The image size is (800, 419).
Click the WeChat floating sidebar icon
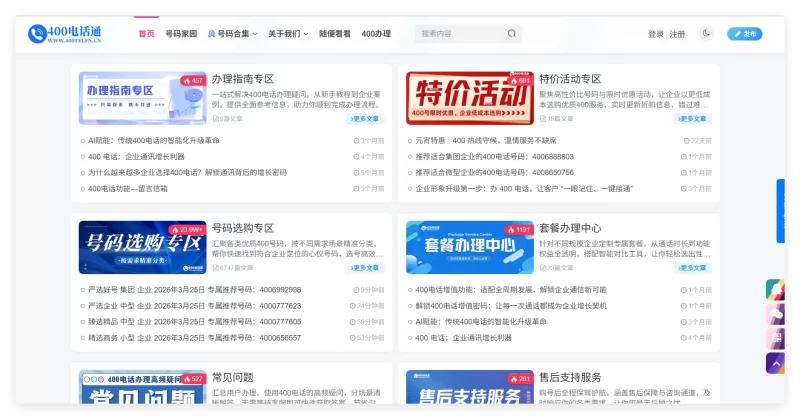tap(775, 314)
